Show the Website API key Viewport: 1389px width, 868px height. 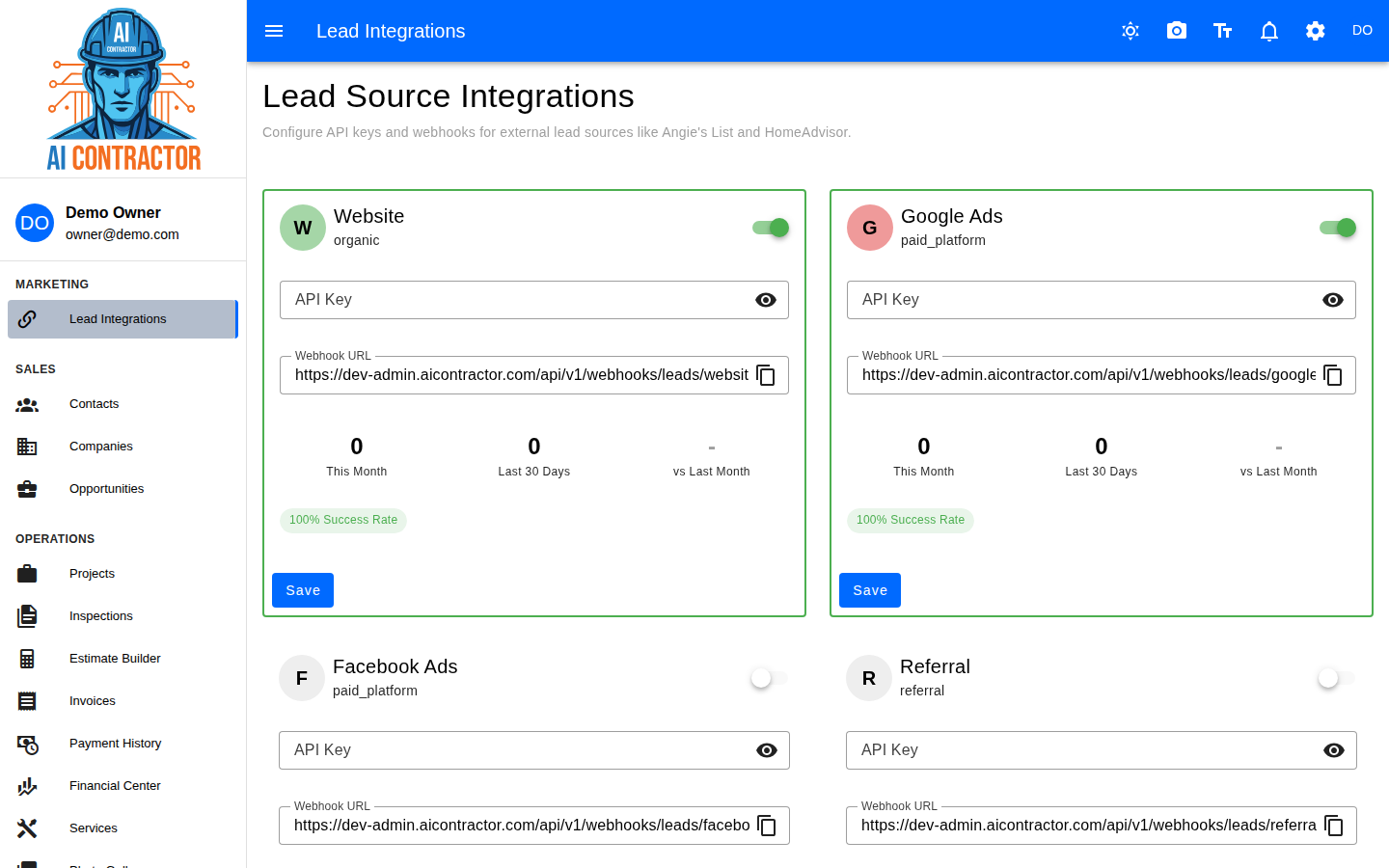766,300
